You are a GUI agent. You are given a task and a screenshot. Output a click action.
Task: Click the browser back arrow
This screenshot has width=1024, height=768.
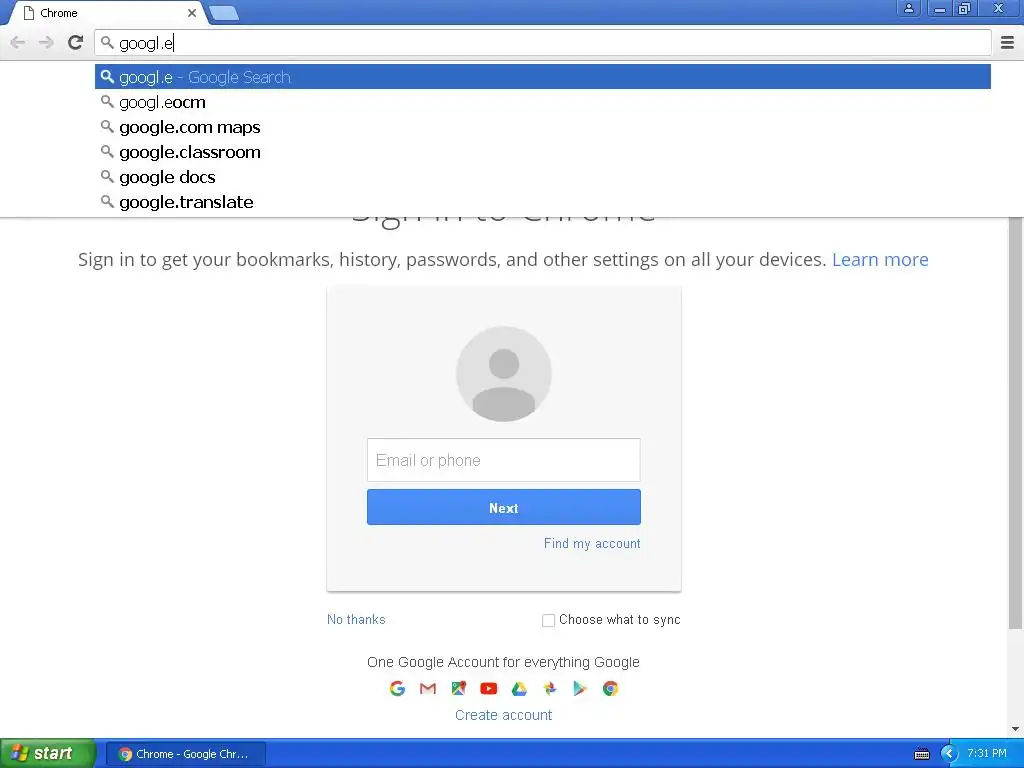[18, 43]
